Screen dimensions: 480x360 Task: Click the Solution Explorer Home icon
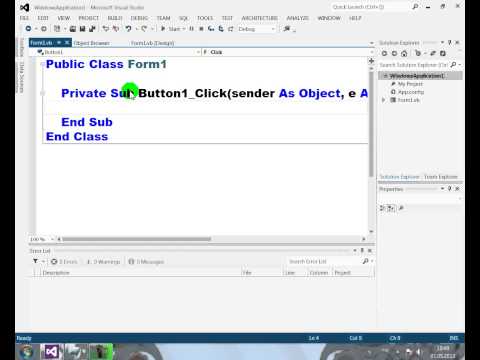coord(404,53)
